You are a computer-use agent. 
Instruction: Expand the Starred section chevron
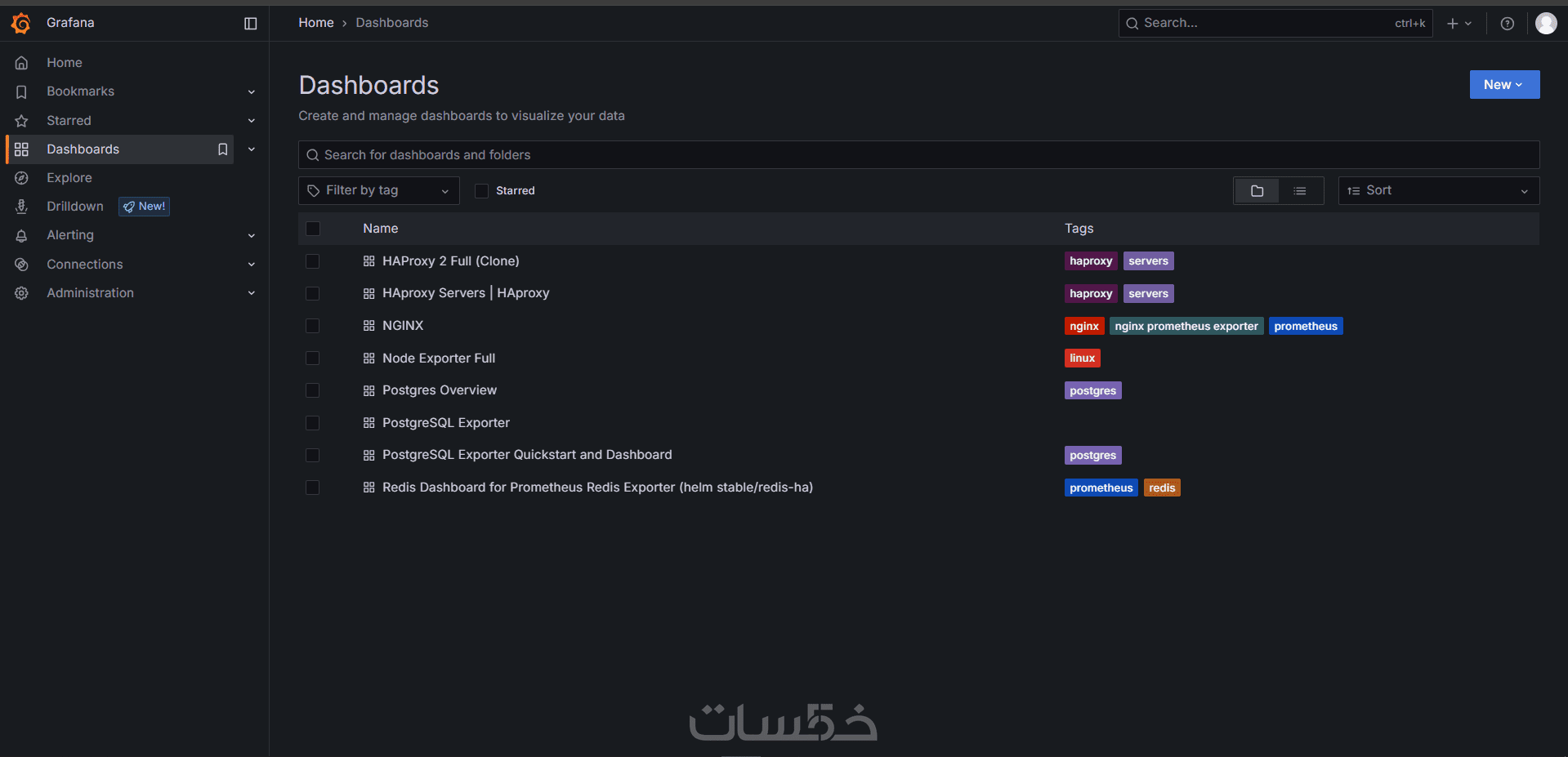point(252,121)
